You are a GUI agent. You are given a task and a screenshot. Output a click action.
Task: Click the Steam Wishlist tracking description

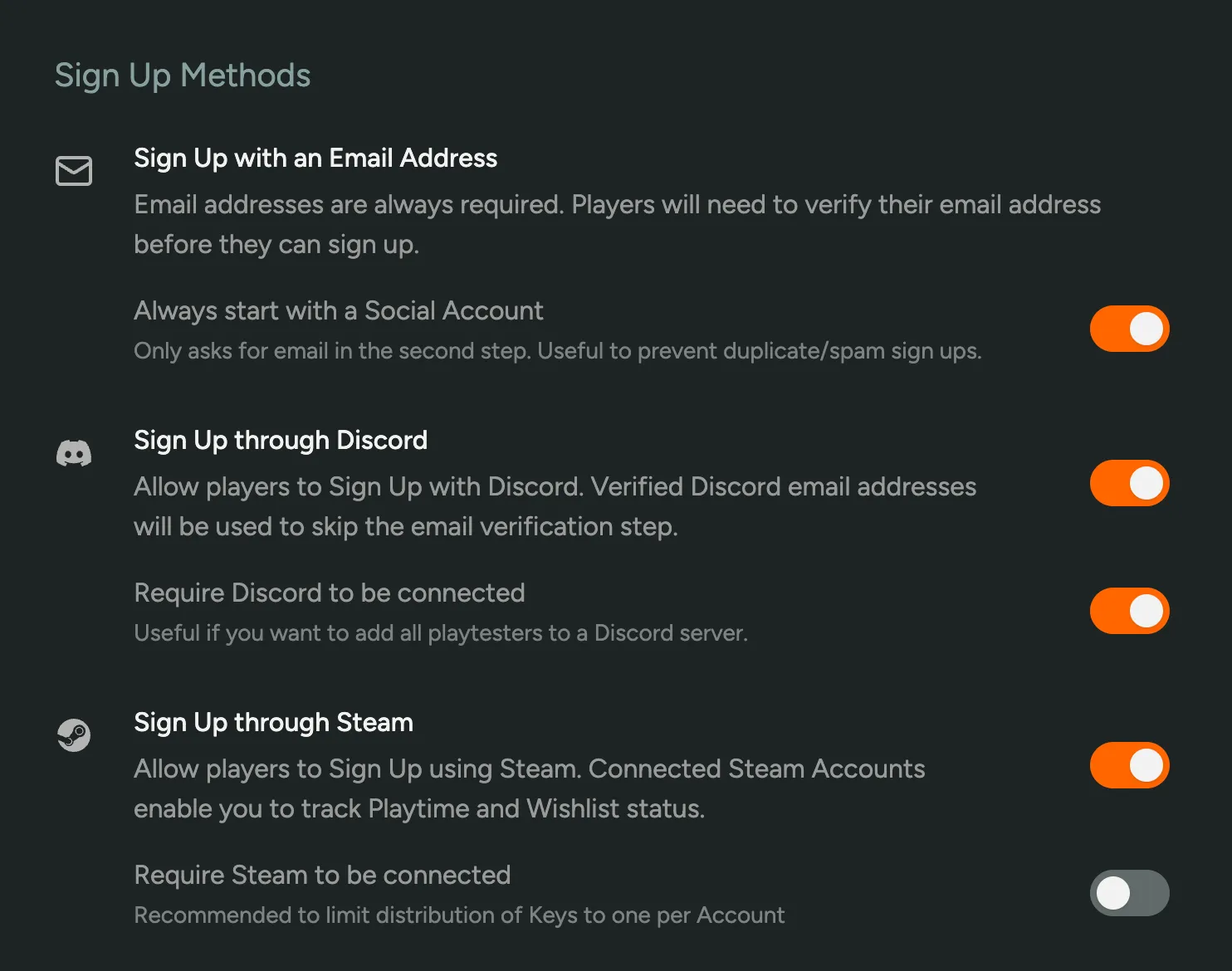[529, 788]
